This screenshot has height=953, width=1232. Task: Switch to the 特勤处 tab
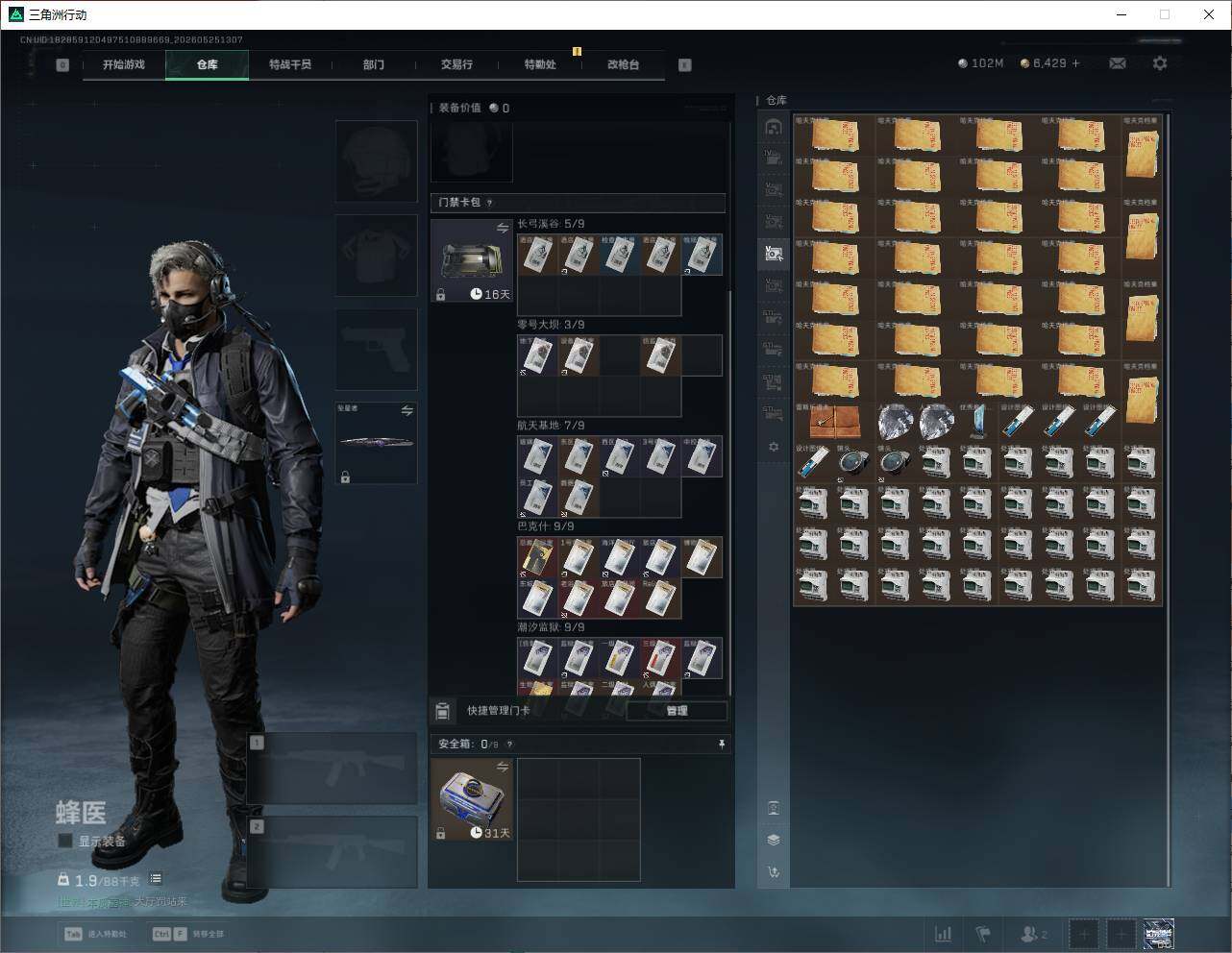click(x=540, y=64)
